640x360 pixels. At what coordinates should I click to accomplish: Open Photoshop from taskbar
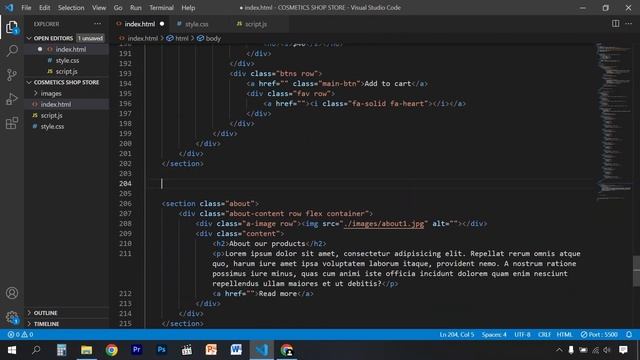(162, 350)
